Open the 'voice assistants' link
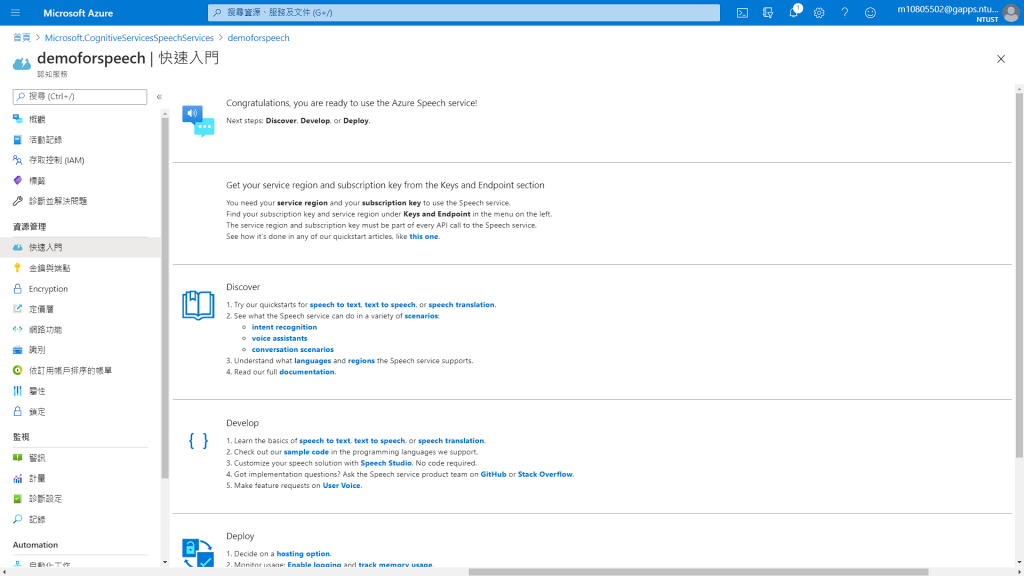The width and height of the screenshot is (1024, 576). pos(280,338)
